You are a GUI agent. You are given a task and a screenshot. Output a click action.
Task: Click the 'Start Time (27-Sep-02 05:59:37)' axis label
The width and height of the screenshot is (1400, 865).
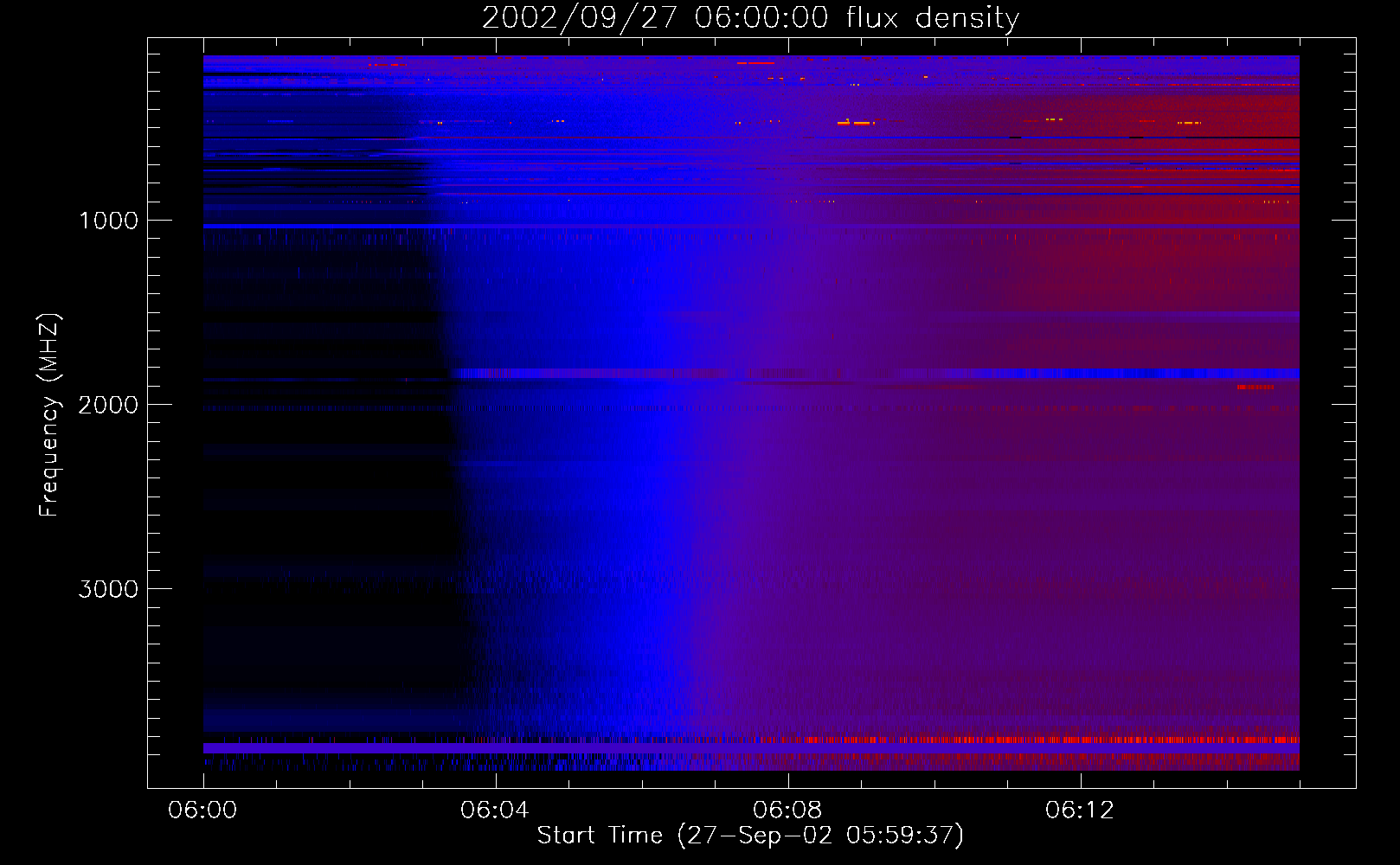coord(750,836)
